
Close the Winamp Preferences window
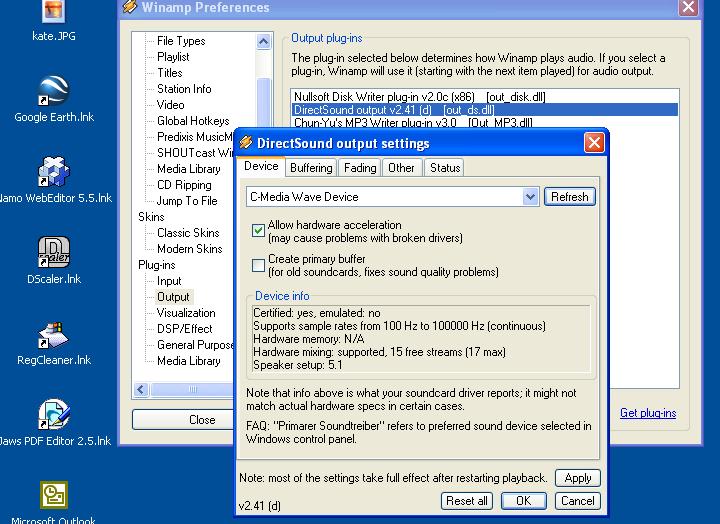point(688,7)
